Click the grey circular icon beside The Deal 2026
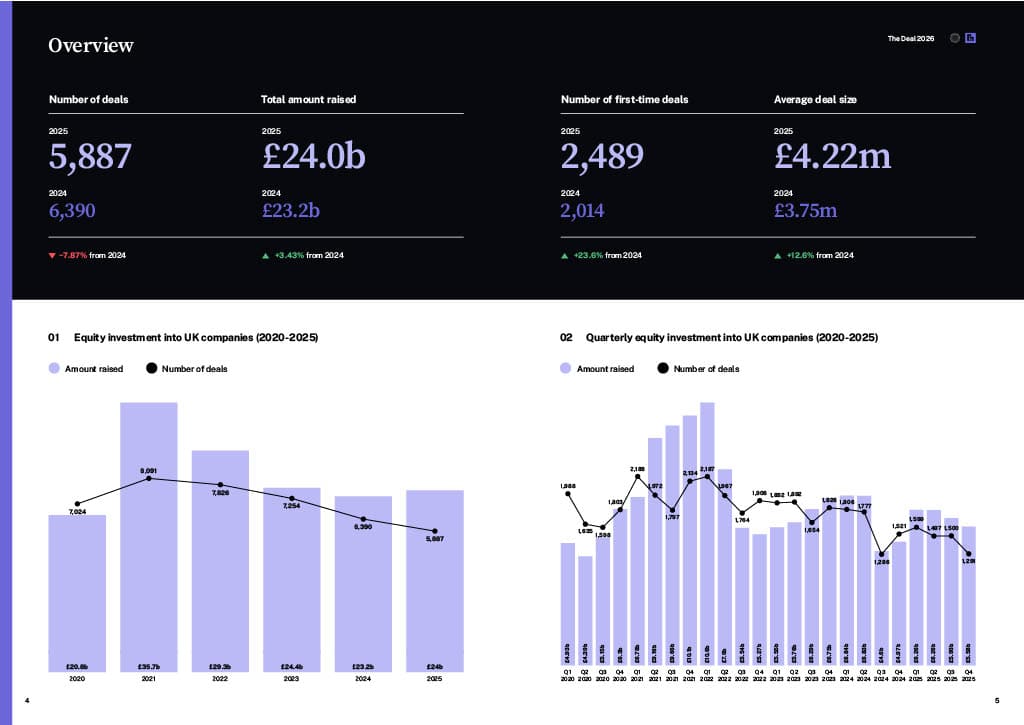The image size is (1024, 725). coord(955,38)
